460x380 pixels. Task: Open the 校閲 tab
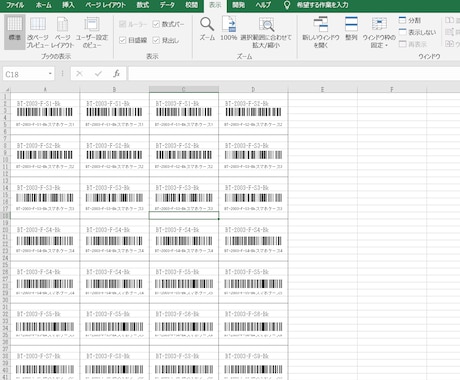click(191, 5)
